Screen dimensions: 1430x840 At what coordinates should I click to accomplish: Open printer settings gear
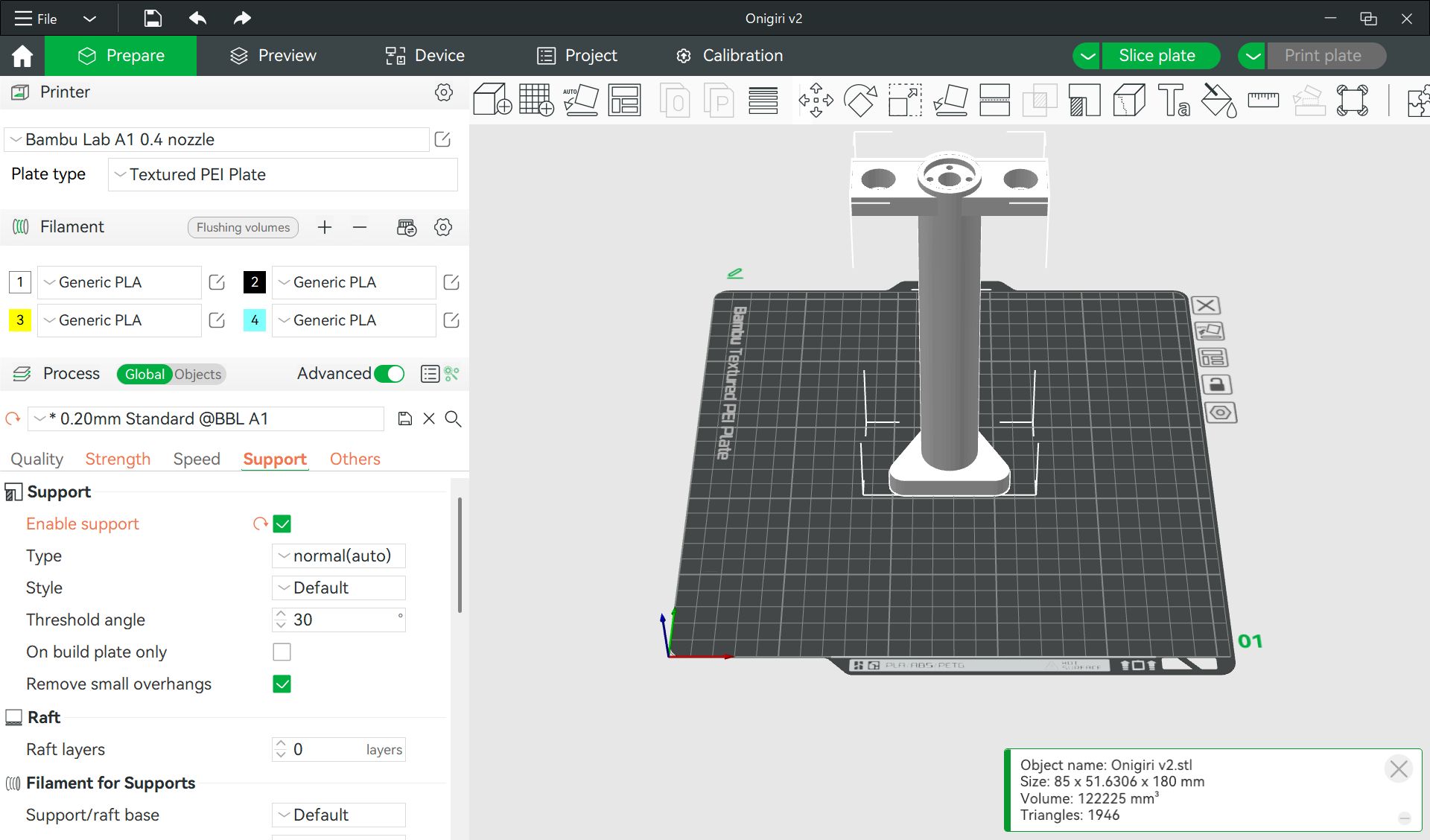click(x=444, y=92)
